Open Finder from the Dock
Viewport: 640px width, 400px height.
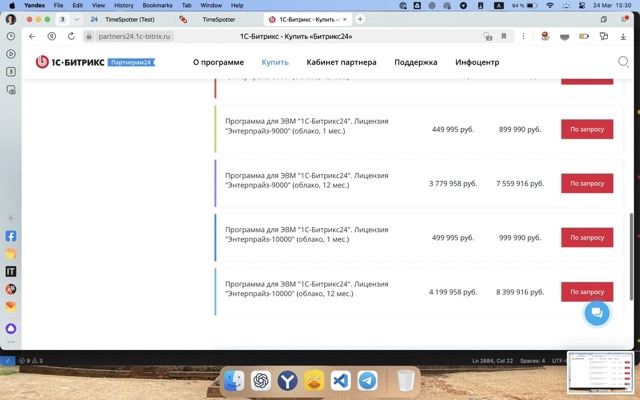point(234,381)
